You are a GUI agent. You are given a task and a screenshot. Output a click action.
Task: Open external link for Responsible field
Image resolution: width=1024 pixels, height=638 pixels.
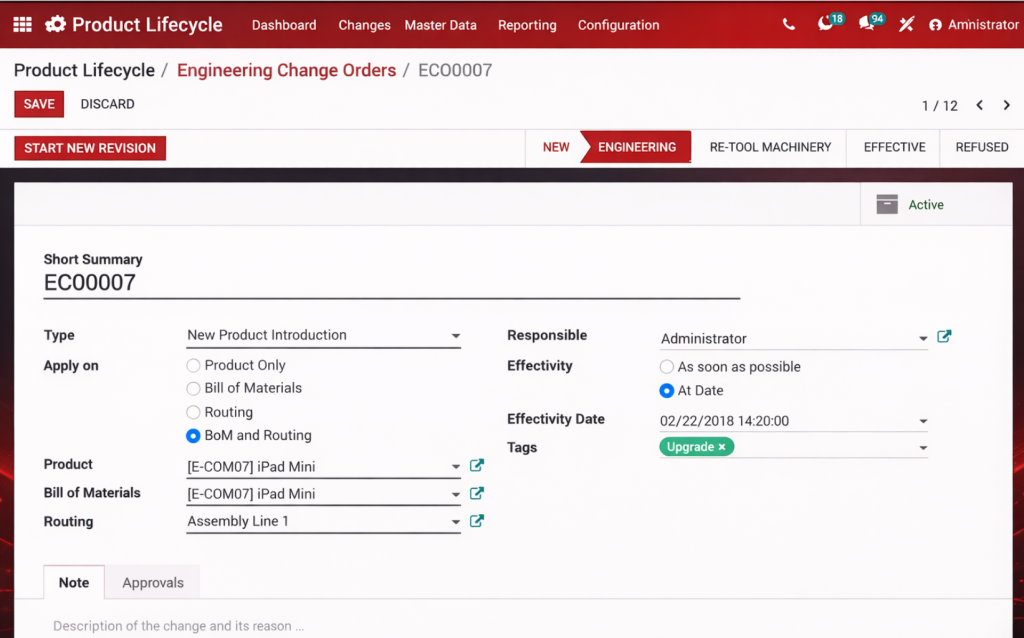click(x=944, y=337)
